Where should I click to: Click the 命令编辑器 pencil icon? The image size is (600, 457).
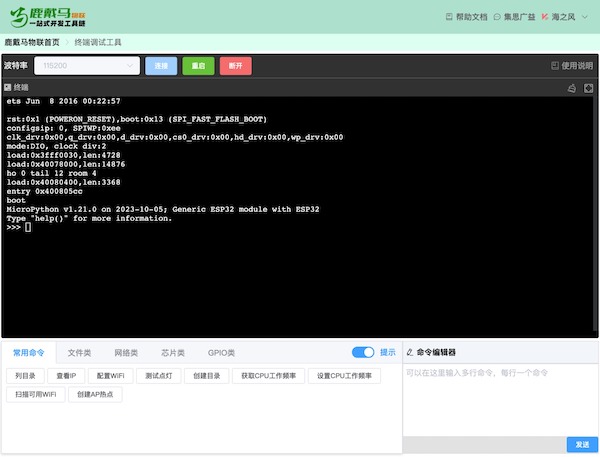409,353
